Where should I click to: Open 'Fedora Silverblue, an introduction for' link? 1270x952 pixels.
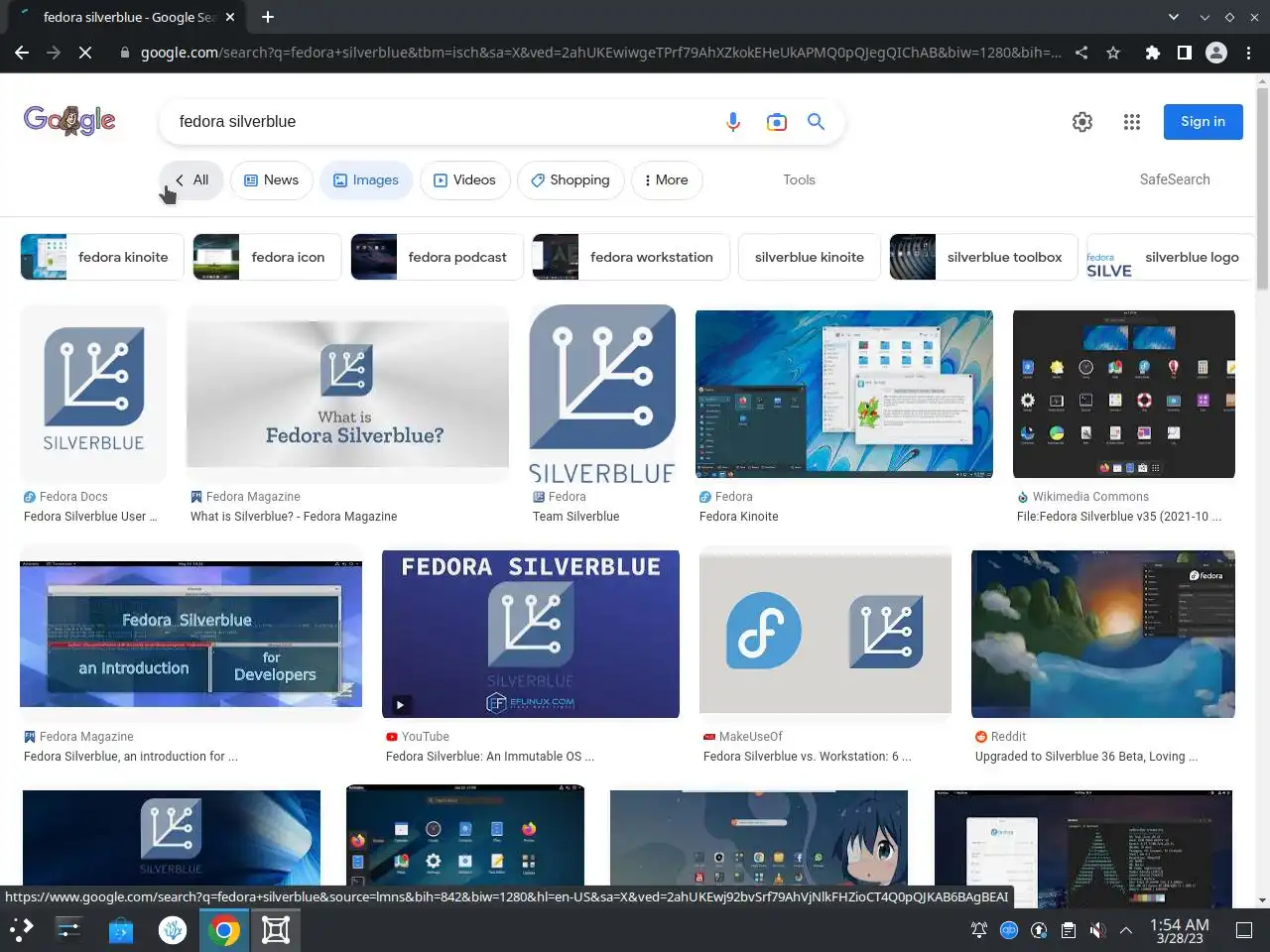(131, 757)
